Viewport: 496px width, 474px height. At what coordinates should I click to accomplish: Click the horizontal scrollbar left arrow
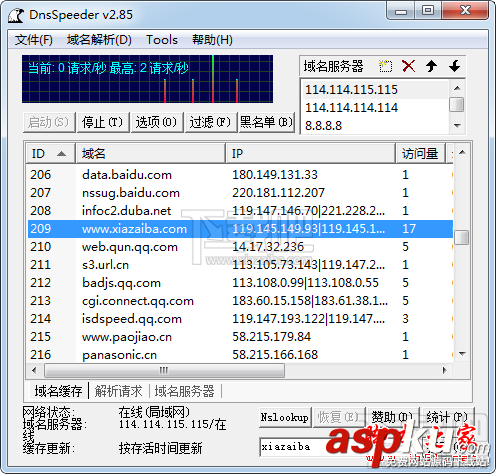point(34,370)
